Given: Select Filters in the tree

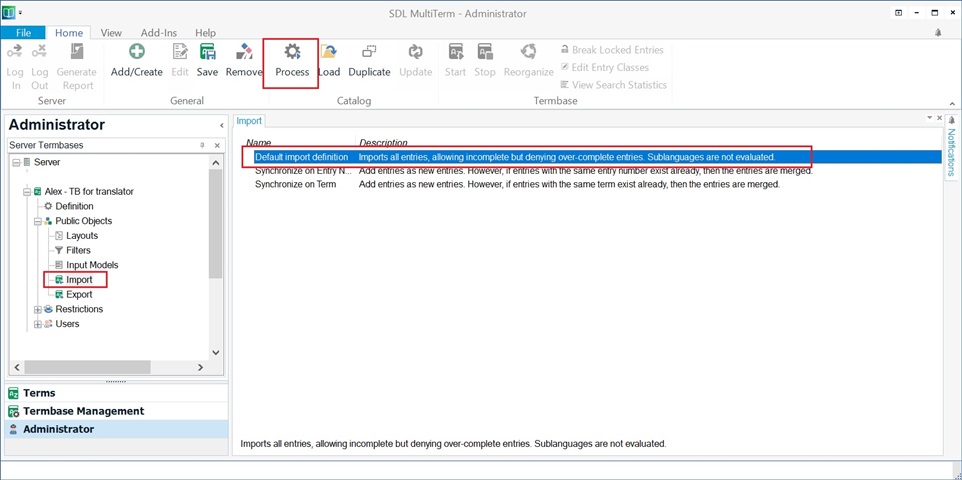Looking at the screenshot, I should tap(79, 250).
